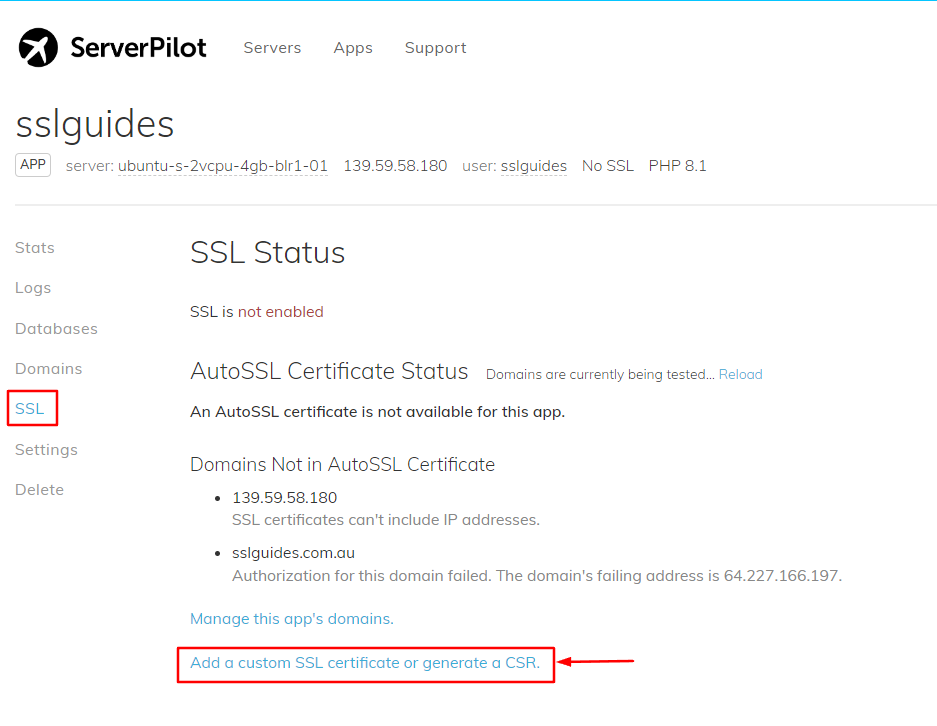This screenshot has width=937, height=726.
Task: Open user sslguides details
Action: [x=533, y=166]
